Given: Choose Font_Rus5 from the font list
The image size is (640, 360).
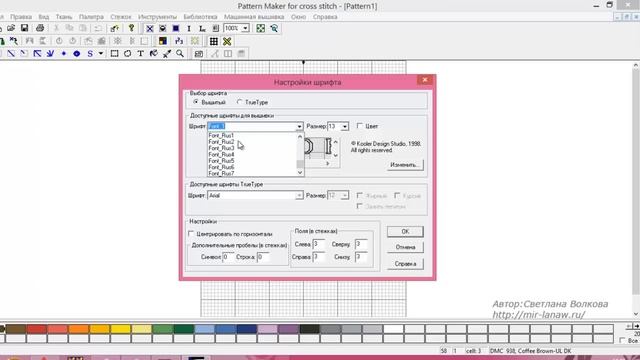Looking at the screenshot, I should 221,161.
